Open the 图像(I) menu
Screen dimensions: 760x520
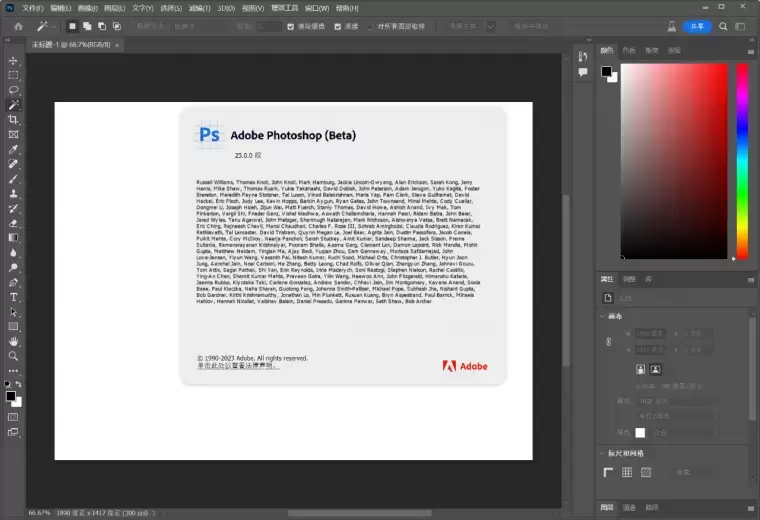[87, 8]
